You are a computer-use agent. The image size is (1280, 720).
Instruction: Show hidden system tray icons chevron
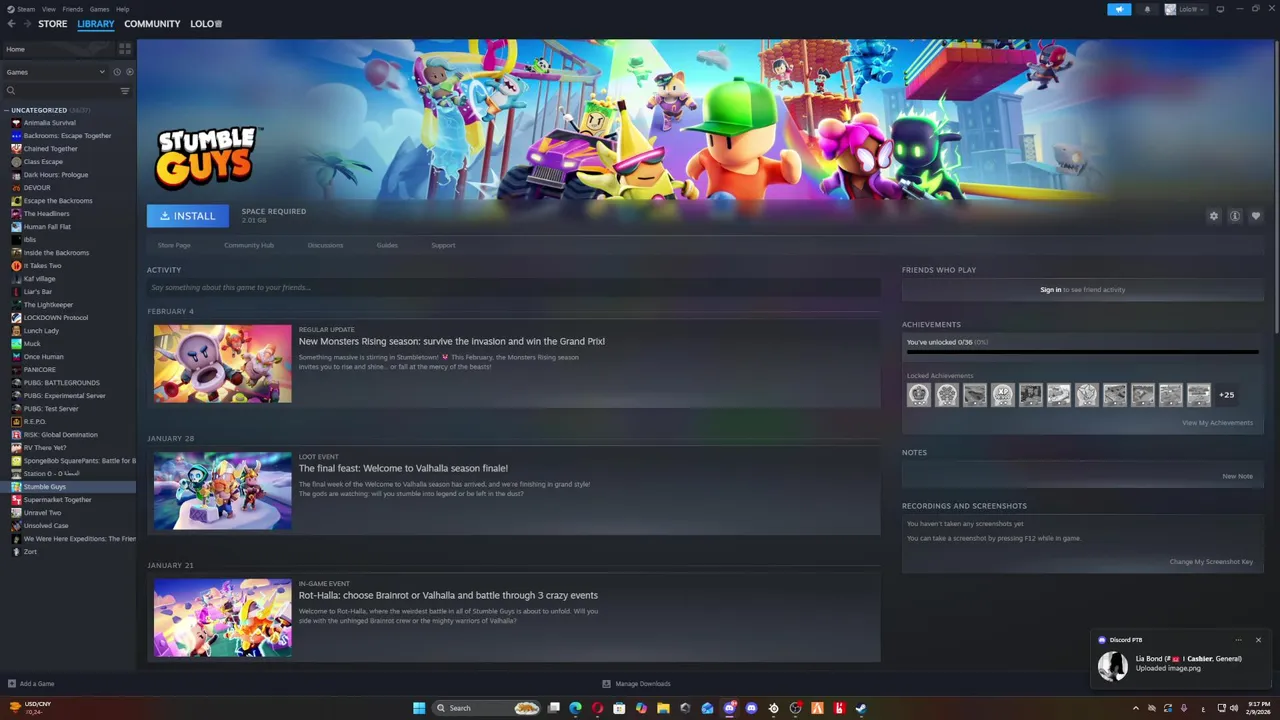pyautogui.click(x=1135, y=708)
